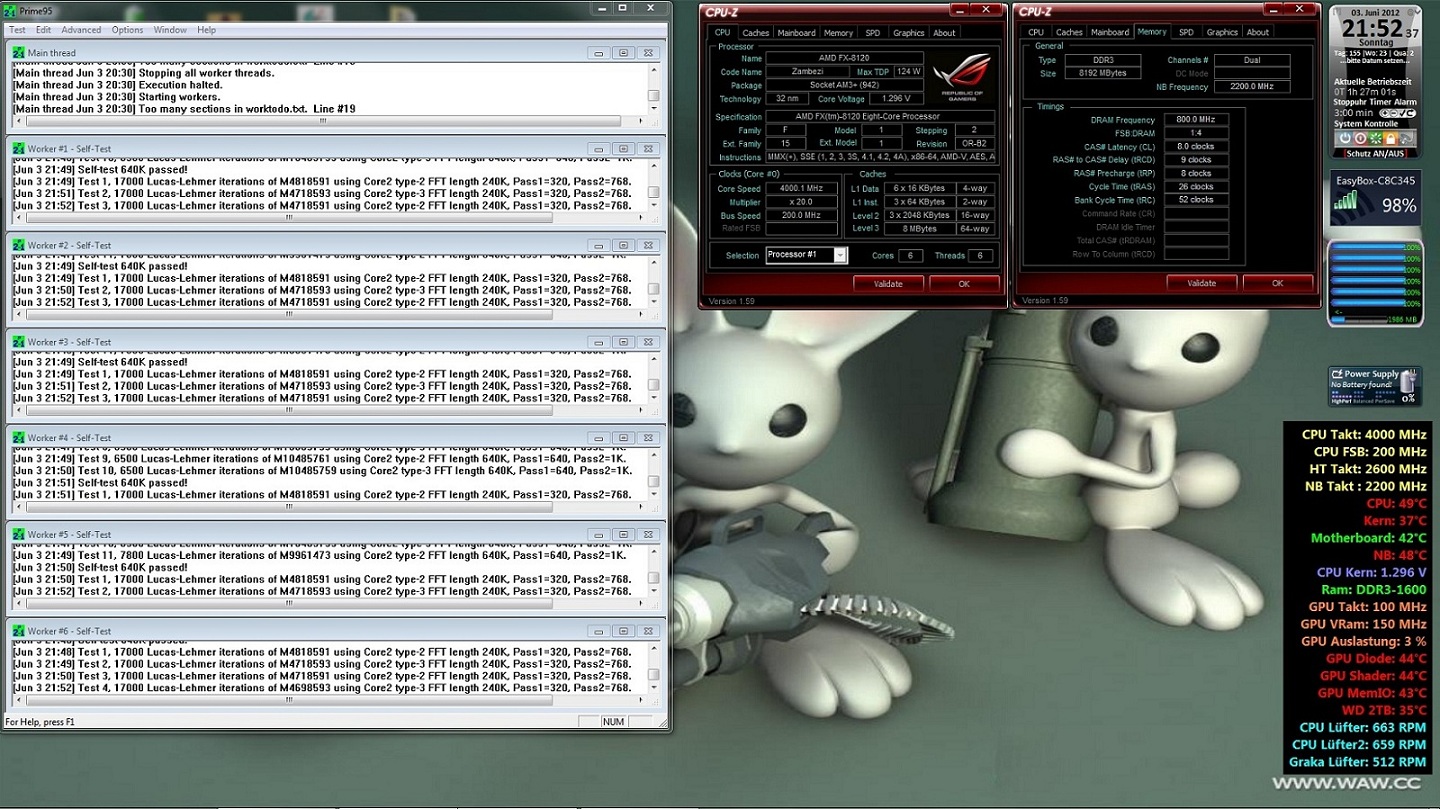The width and height of the screenshot is (1440, 809).
Task: Click the Worker #1 Self-Test window icon
Action: click(x=19, y=149)
